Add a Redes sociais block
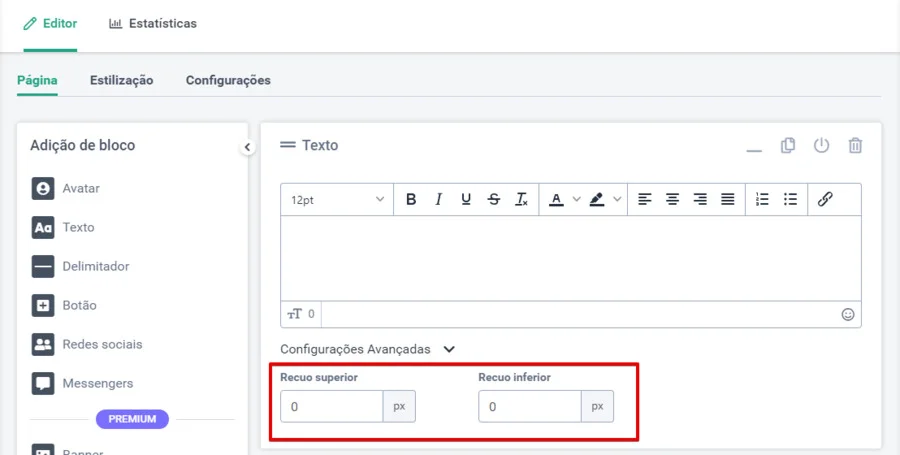The image size is (900, 455). 102,344
